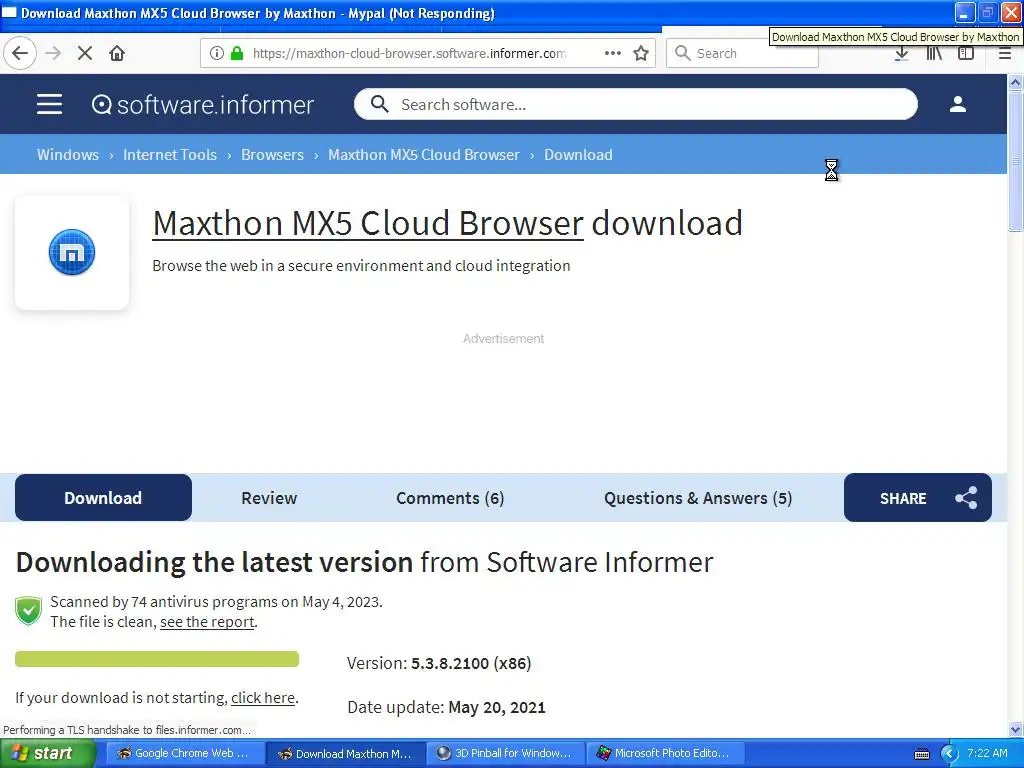
Task: Click the software.informer logo
Action: pyautogui.click(x=203, y=104)
